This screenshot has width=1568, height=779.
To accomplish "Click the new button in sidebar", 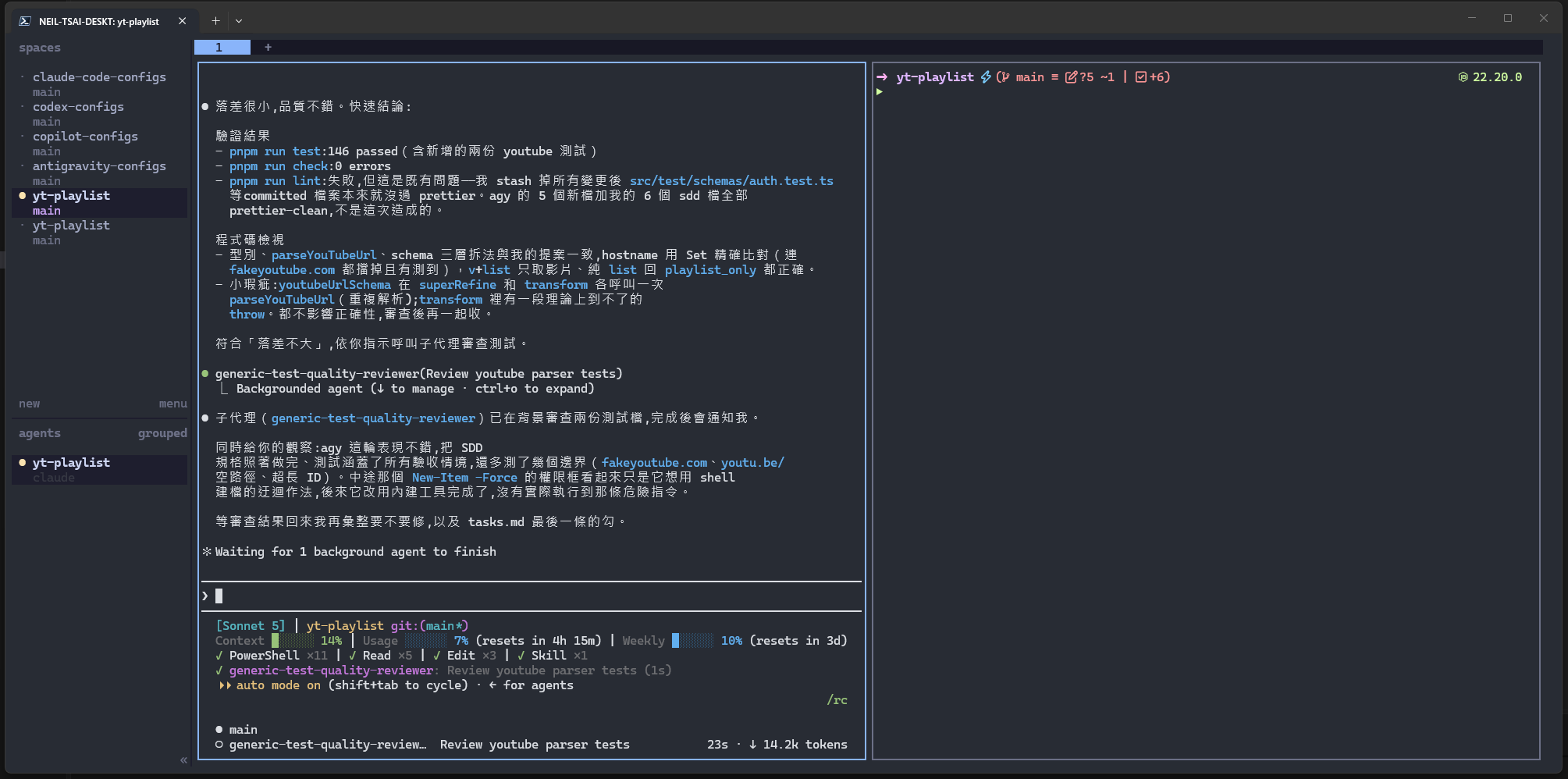I will coord(30,404).
